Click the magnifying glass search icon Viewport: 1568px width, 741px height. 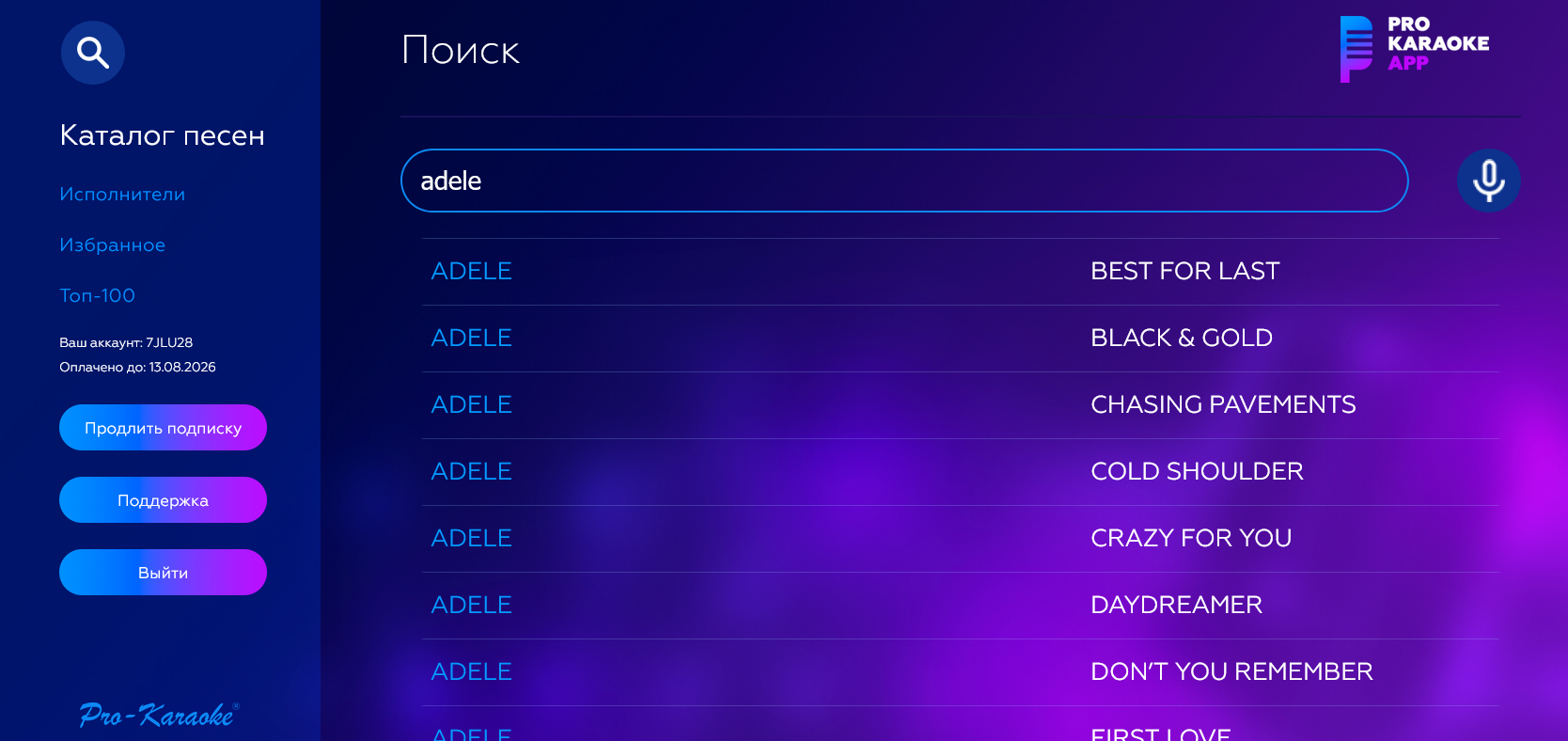coord(93,53)
